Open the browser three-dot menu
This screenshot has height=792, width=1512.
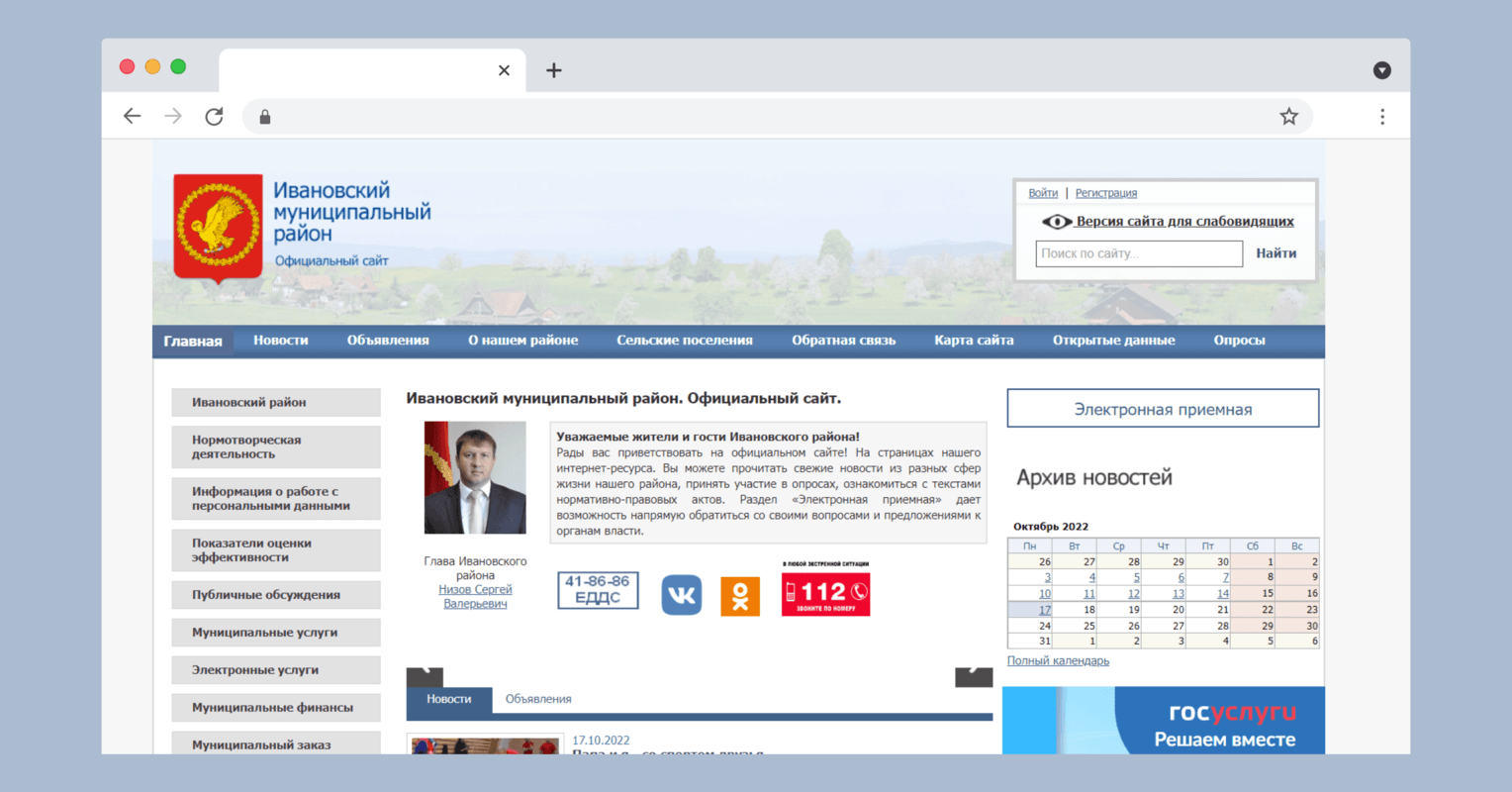pos(1382,117)
